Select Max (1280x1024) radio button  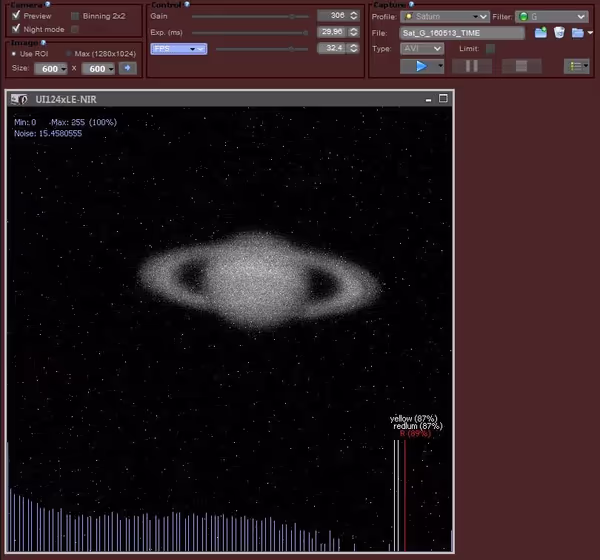pos(69,54)
